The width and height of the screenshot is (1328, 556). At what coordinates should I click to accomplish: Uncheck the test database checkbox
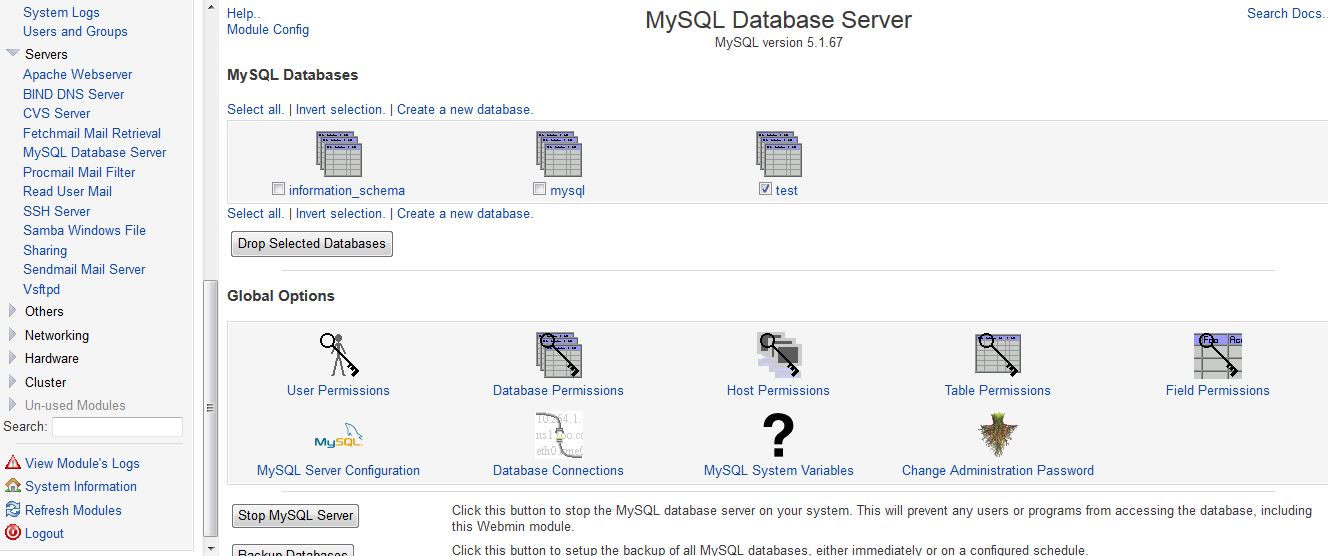(766, 189)
